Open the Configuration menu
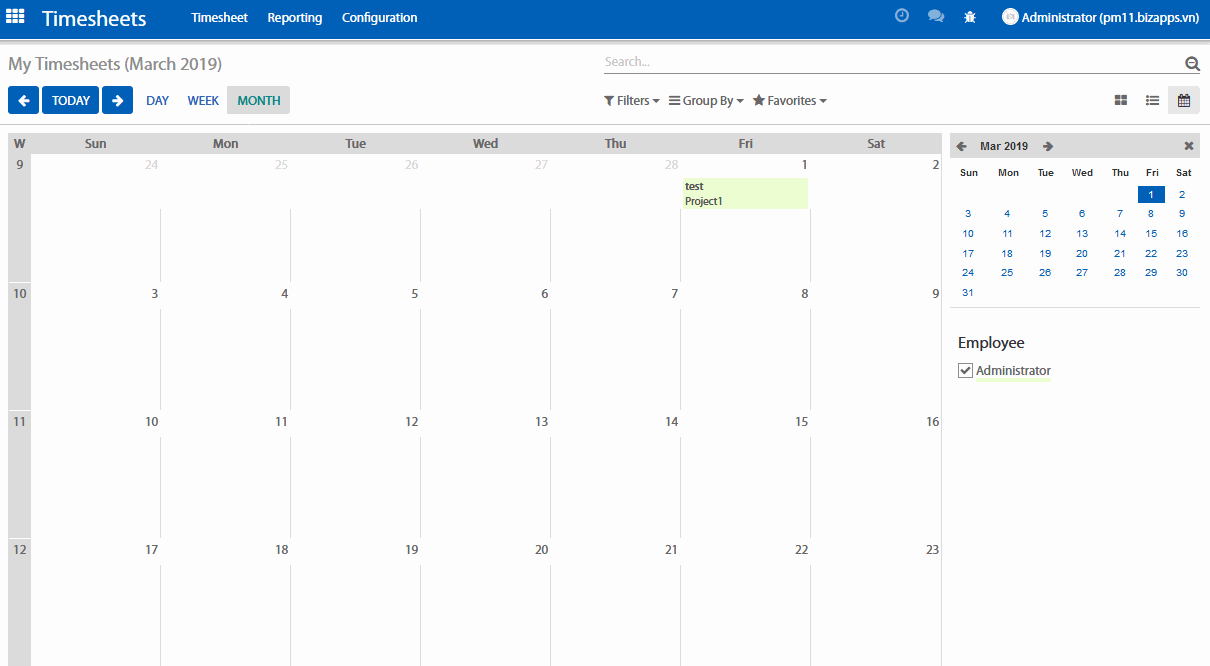This screenshot has width=1210, height=666. pos(379,18)
